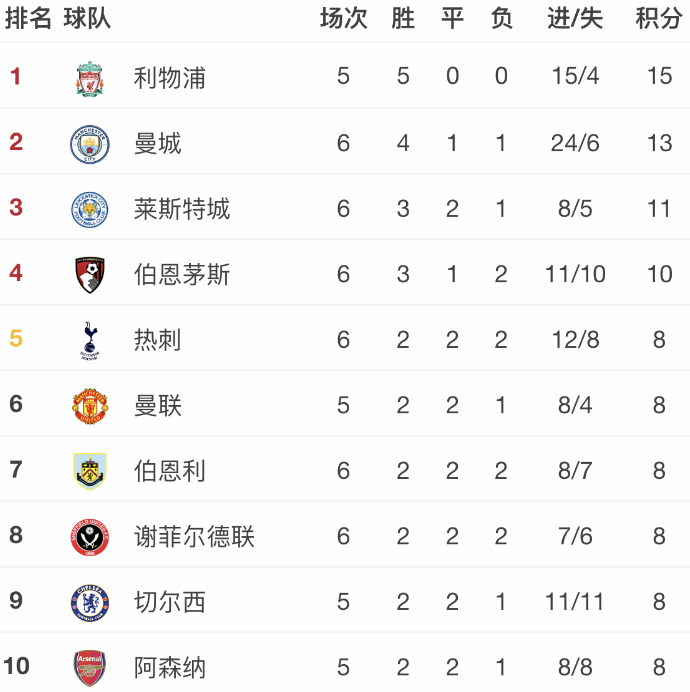This screenshot has height=692, width=690.
Task: Click the Sheffield United crest
Action: point(90,537)
